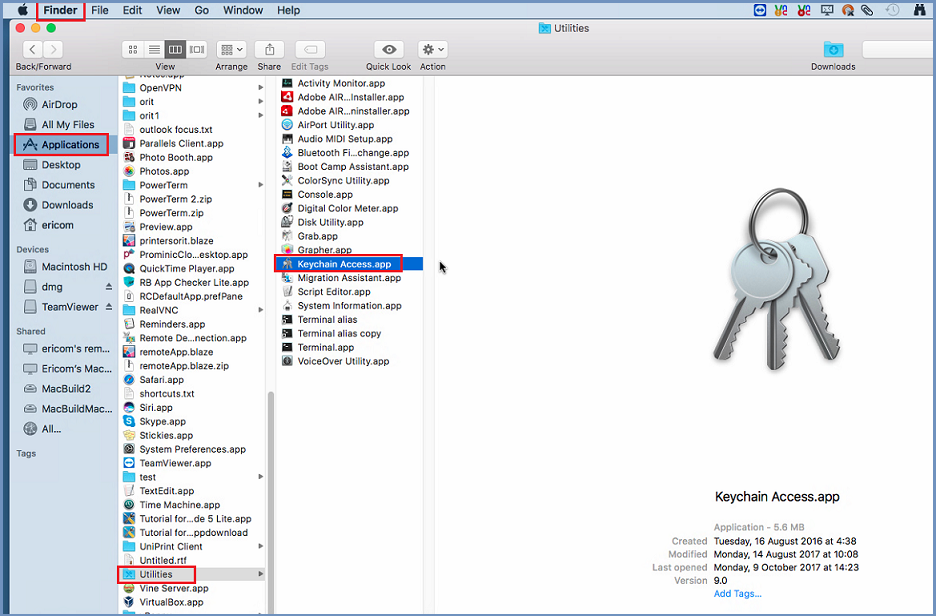This screenshot has width=936, height=616.
Task: Expand the OpenVPN folder arrow
Action: (260, 88)
